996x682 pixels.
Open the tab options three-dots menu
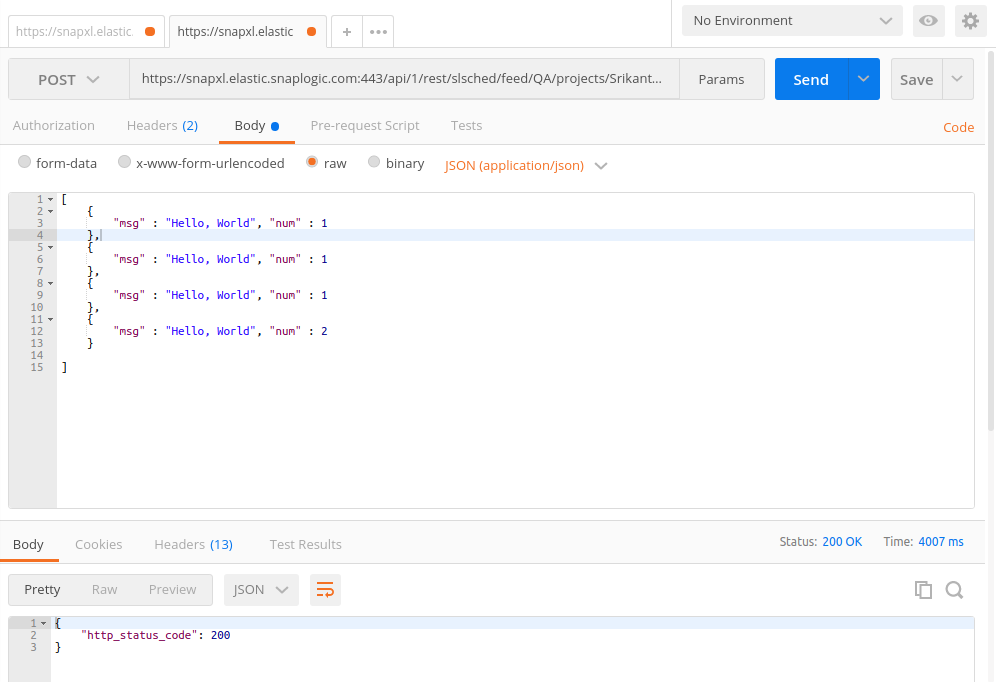(378, 32)
